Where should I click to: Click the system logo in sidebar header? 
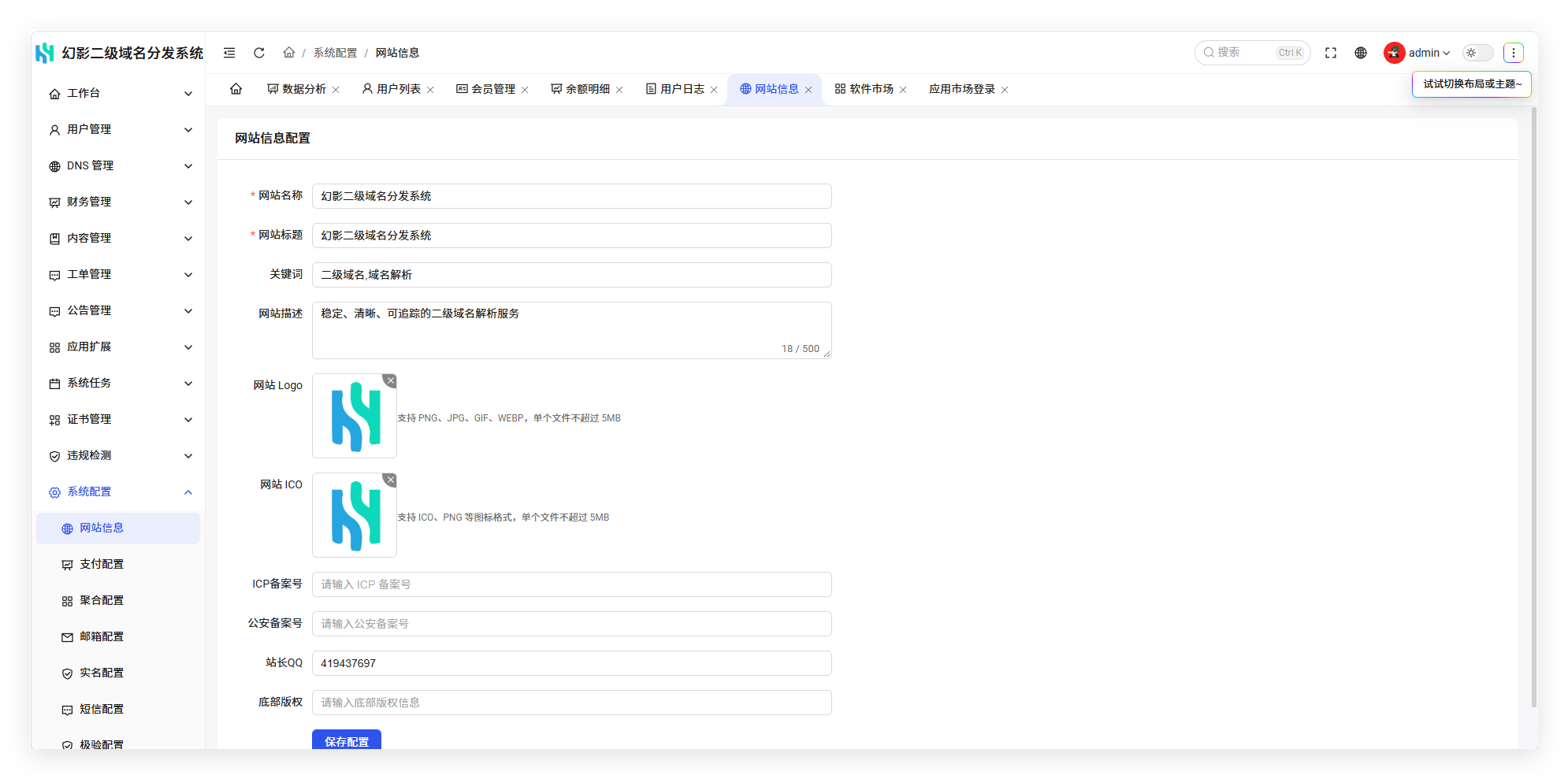[x=45, y=53]
